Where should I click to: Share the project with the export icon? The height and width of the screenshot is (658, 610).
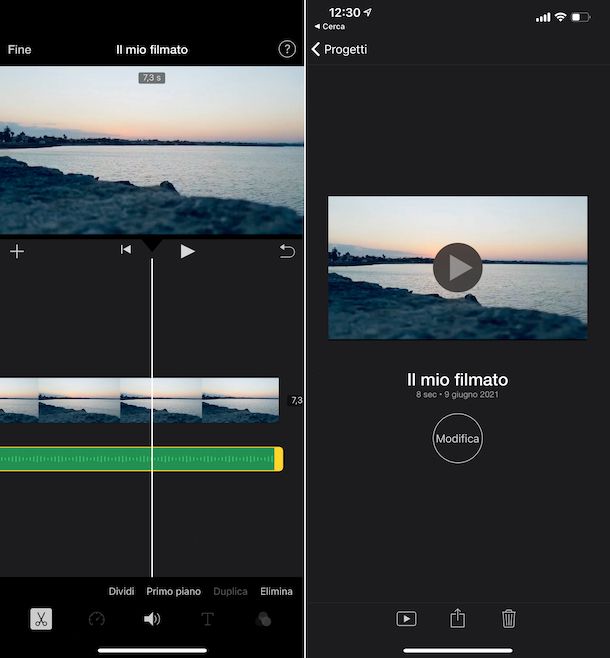[457, 618]
